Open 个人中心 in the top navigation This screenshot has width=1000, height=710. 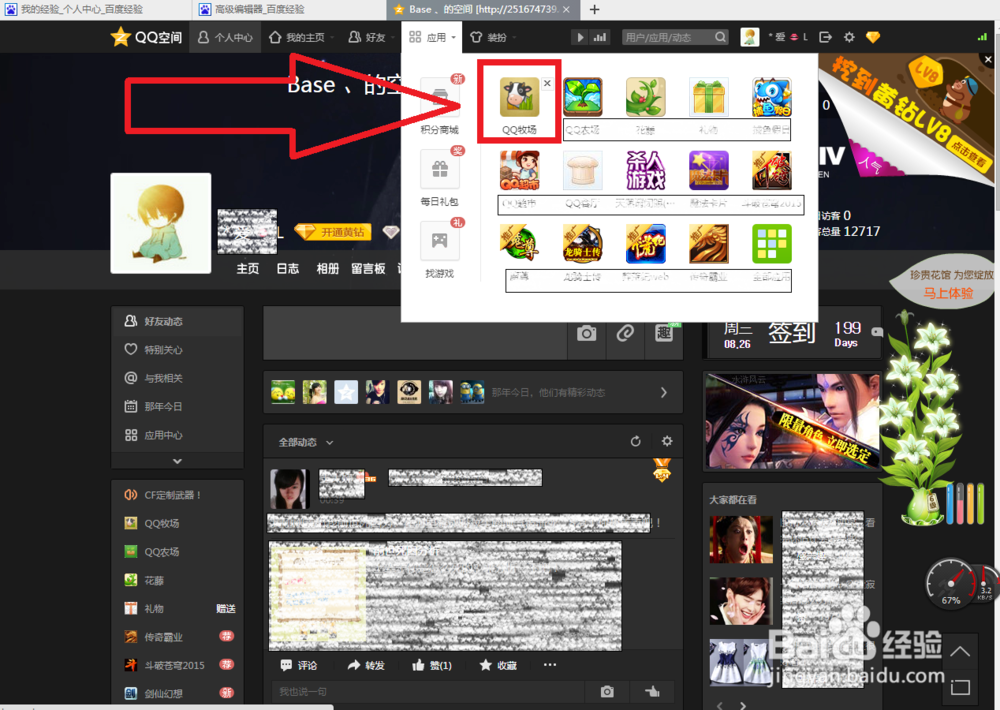(225, 38)
